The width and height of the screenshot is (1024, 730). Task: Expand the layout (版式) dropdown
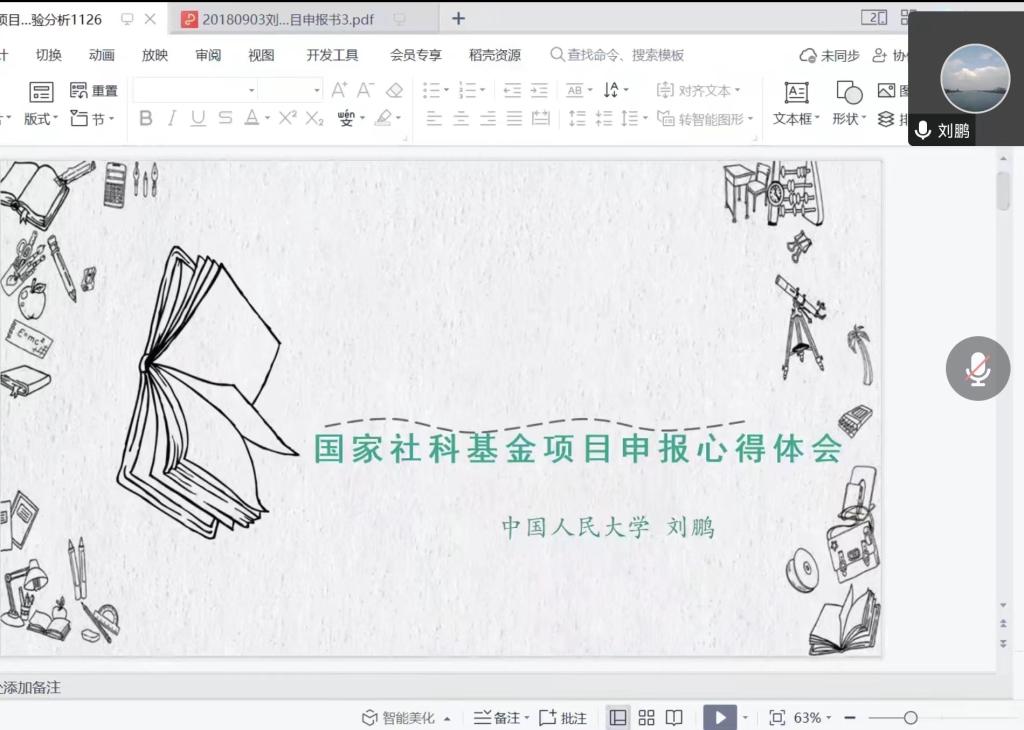click(x=41, y=118)
